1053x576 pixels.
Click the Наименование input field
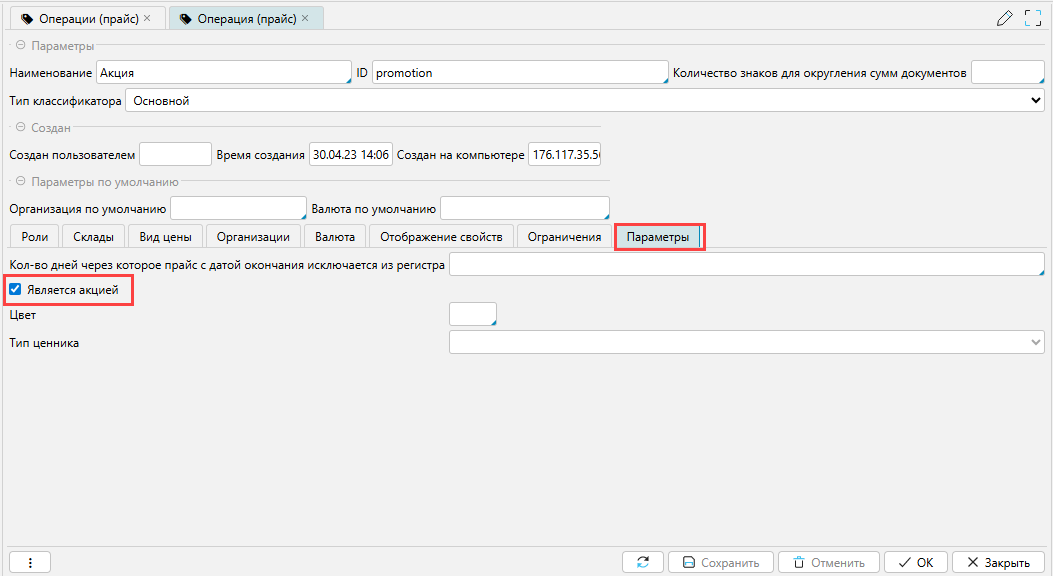tap(223, 73)
